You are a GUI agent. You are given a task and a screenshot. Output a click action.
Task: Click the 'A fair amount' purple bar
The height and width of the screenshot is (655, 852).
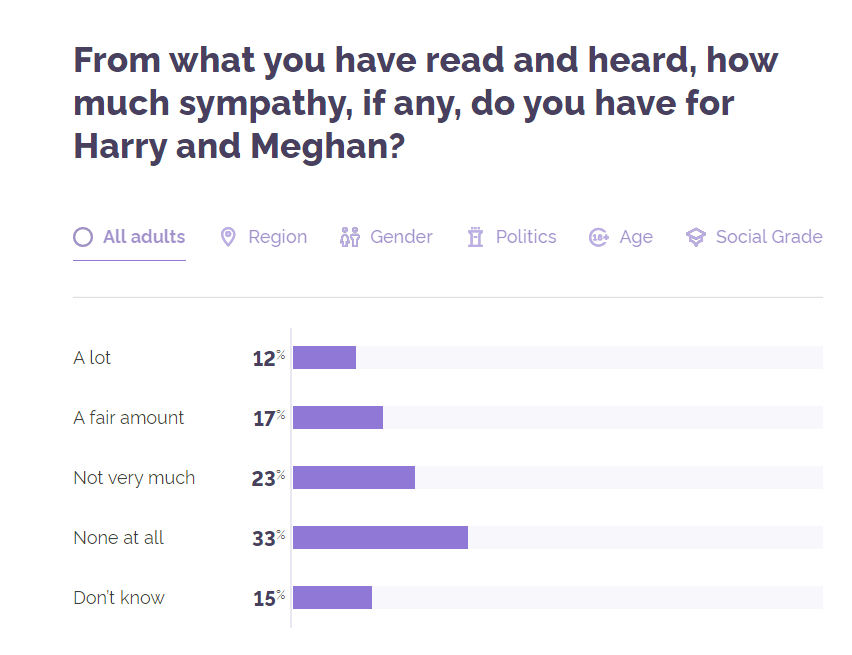click(x=337, y=418)
